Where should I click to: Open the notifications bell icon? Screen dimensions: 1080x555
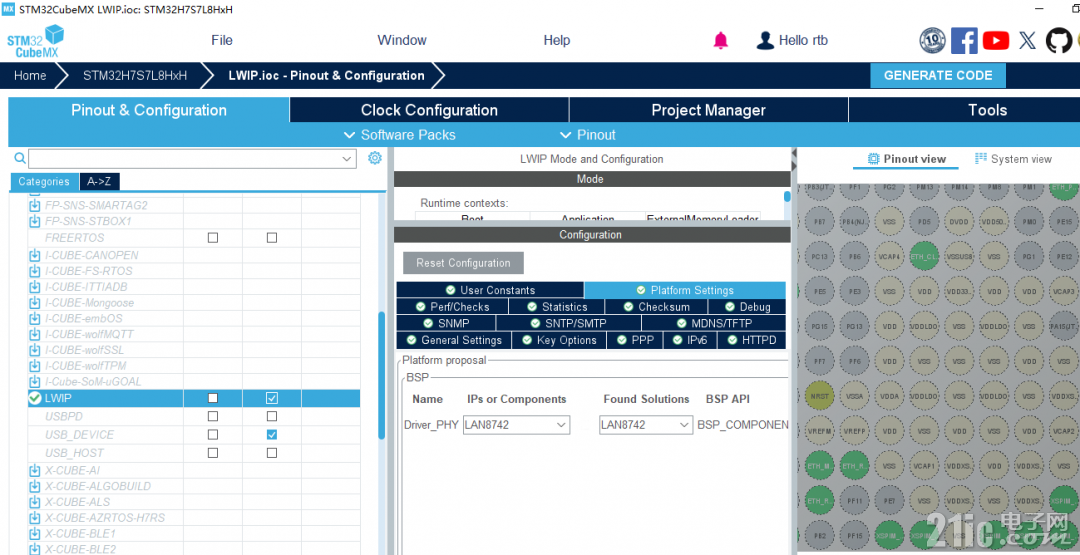pyautogui.click(x=720, y=41)
